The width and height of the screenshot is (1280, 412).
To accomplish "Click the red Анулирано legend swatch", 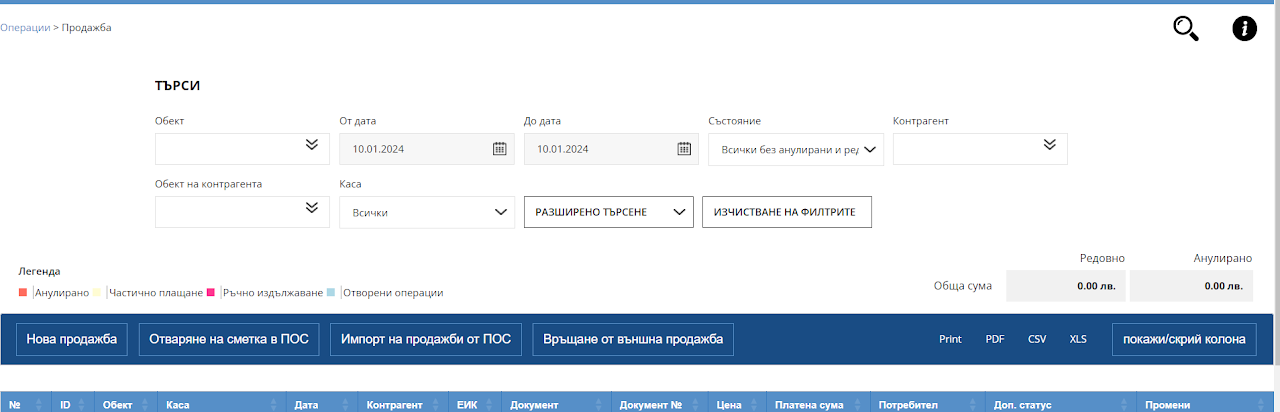I will click(23, 293).
